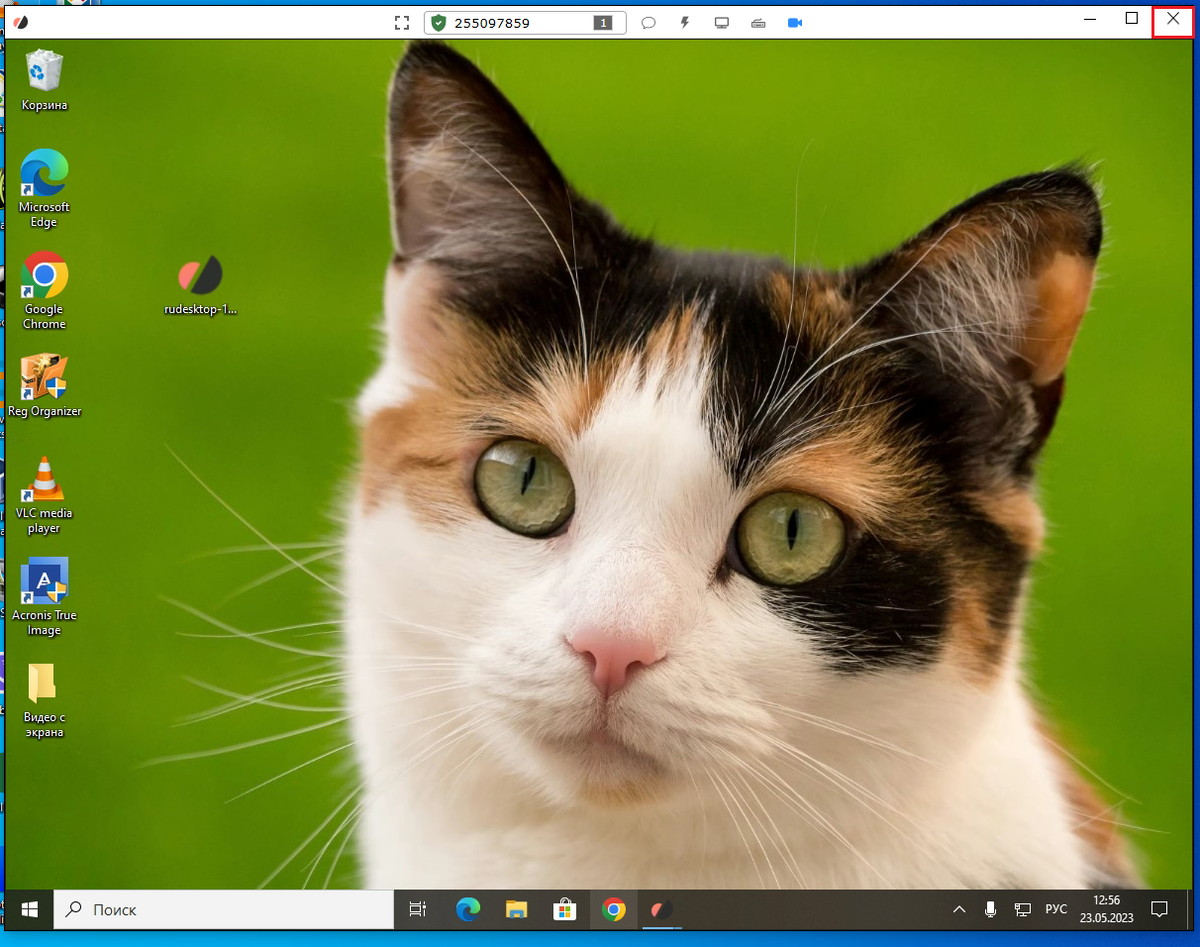Open monitor selector labeled 1

pos(601,22)
